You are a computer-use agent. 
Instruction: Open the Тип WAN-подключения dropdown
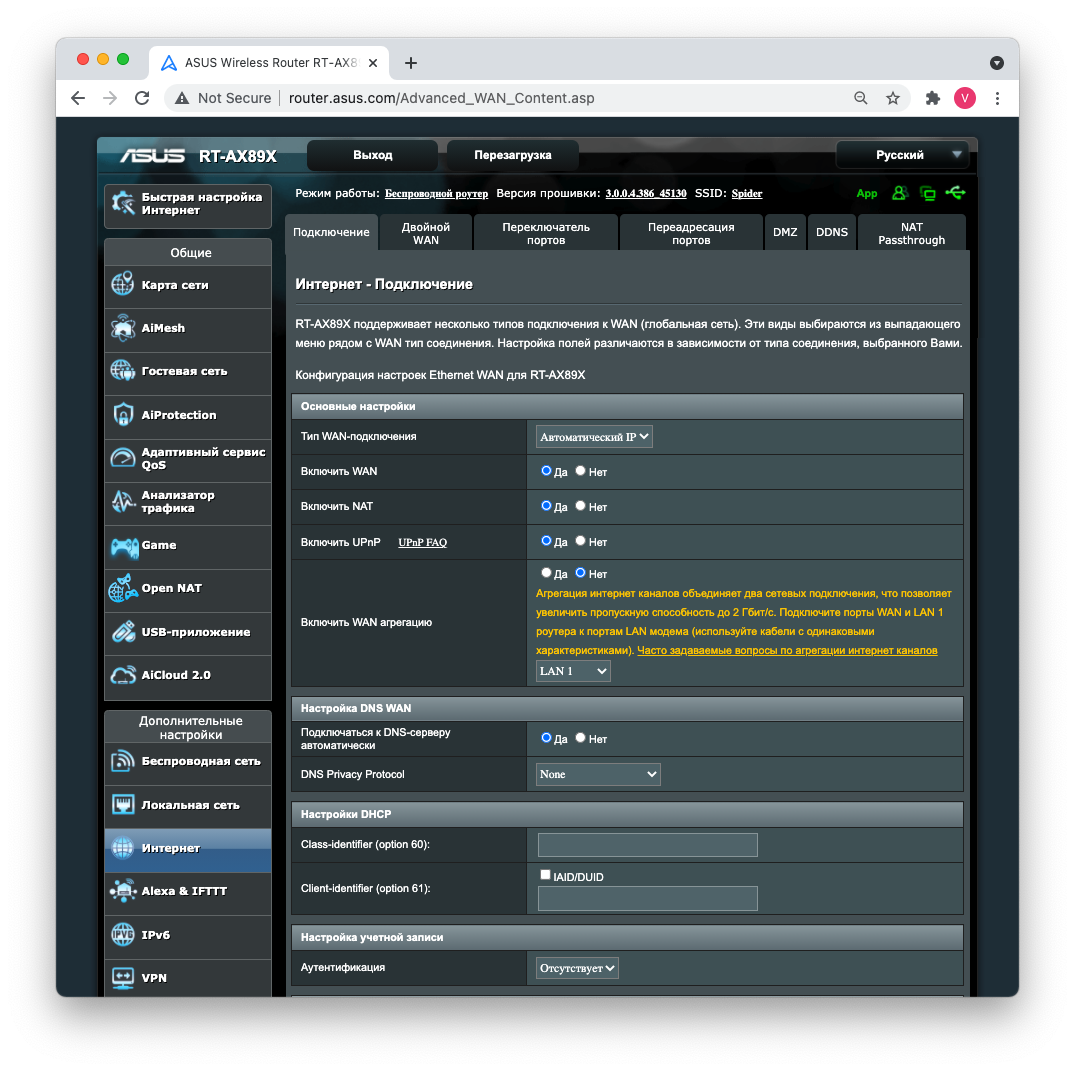pyautogui.click(x=594, y=437)
